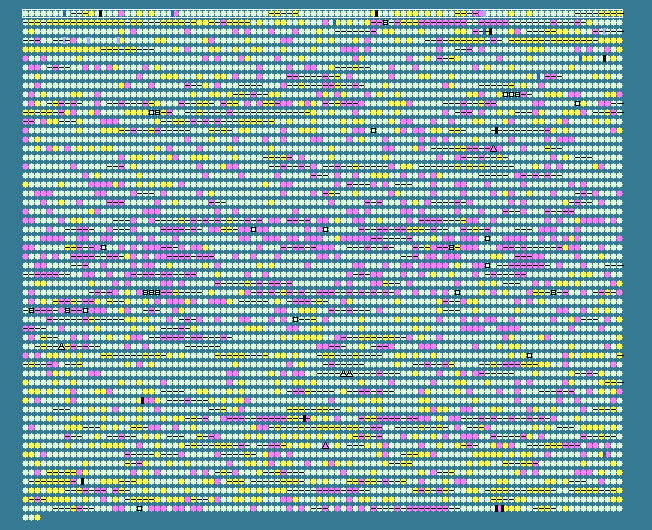Click the lone triangle marker near bottom center

[x=325, y=445]
